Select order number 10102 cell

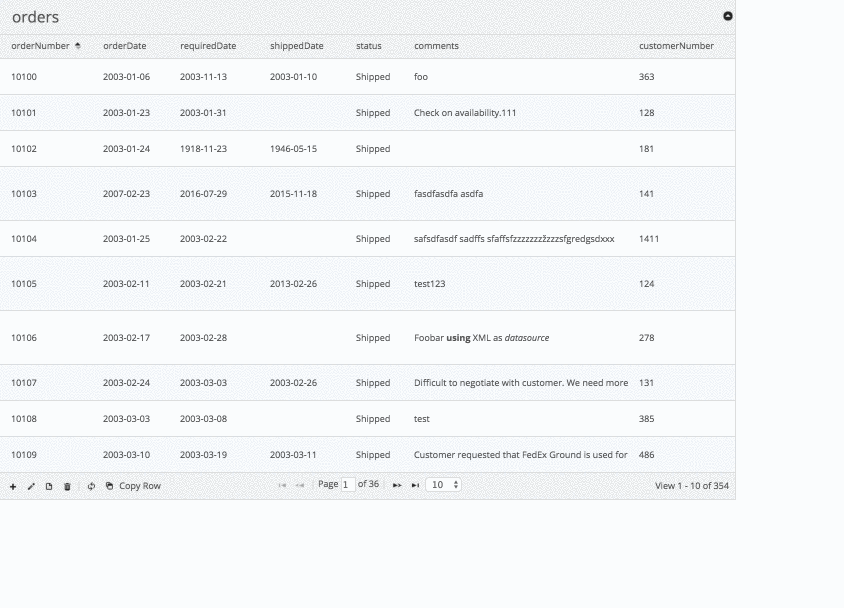click(24, 149)
